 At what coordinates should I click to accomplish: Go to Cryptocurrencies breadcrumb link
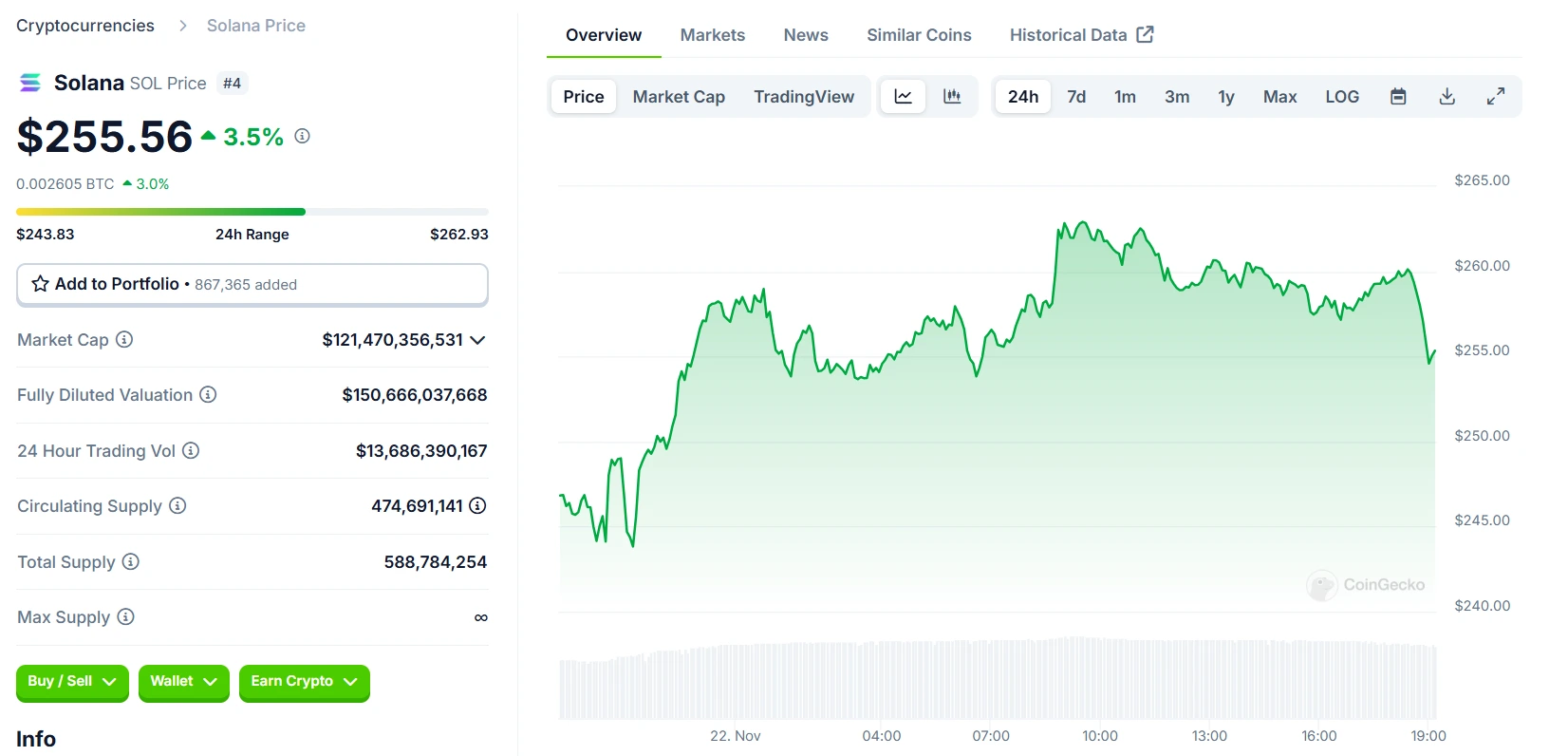click(85, 26)
